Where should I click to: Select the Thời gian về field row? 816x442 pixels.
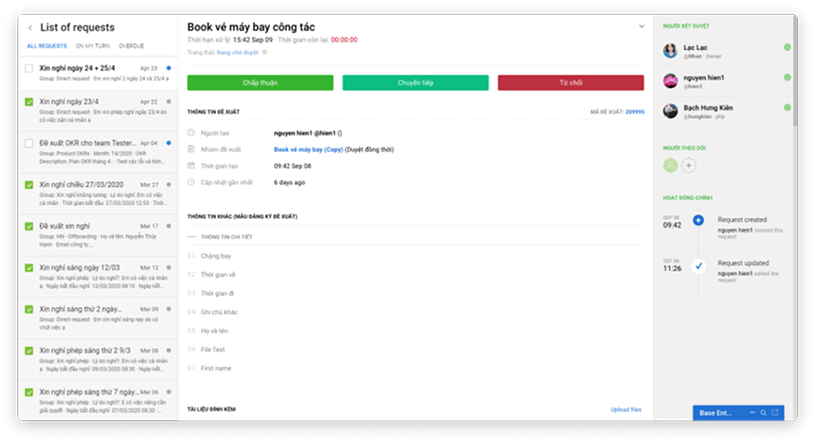(415, 275)
